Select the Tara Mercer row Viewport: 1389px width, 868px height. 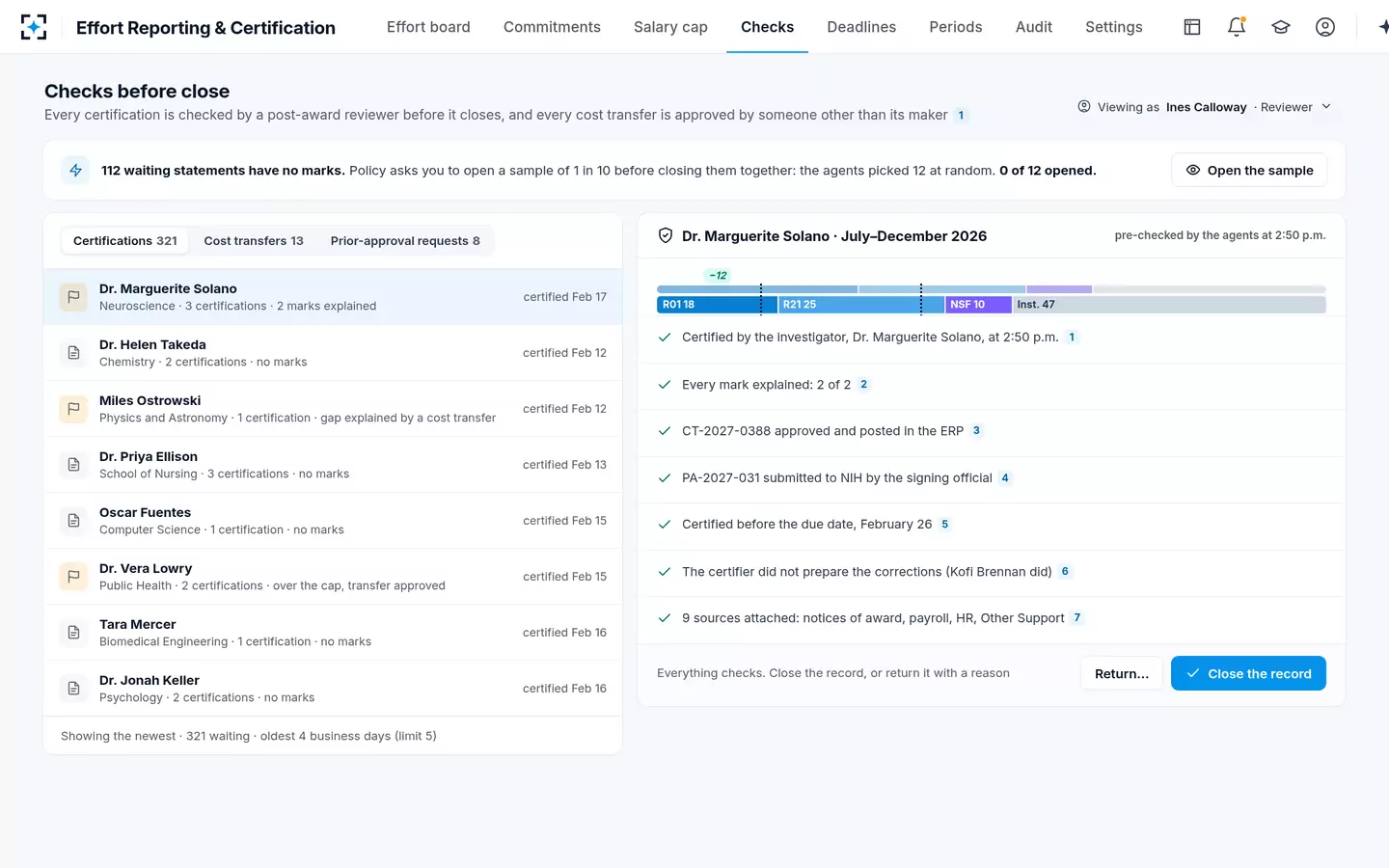(x=333, y=633)
